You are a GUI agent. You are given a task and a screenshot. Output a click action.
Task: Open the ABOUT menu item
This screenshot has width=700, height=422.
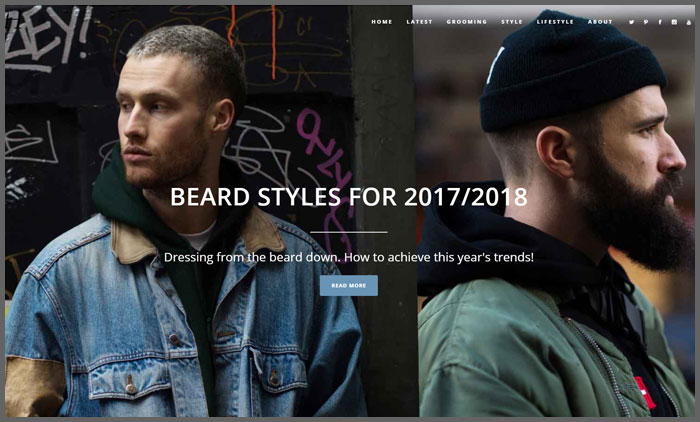[x=600, y=22]
